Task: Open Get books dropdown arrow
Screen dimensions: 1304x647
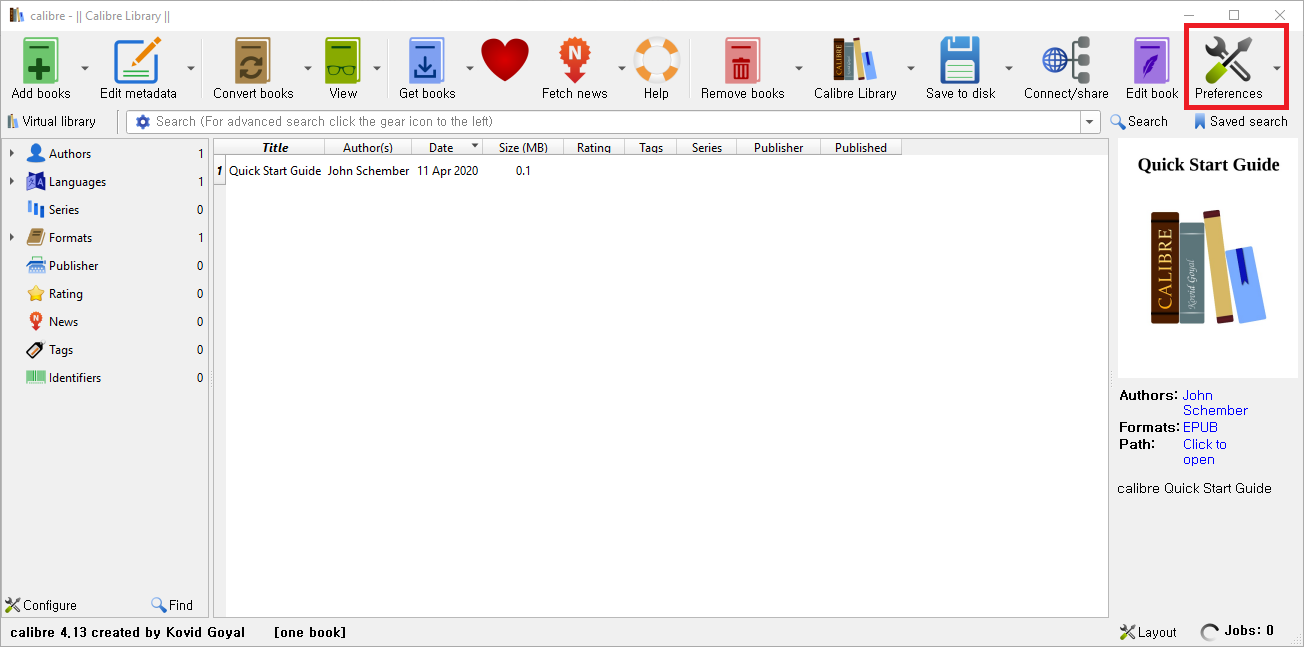Action: pos(469,68)
